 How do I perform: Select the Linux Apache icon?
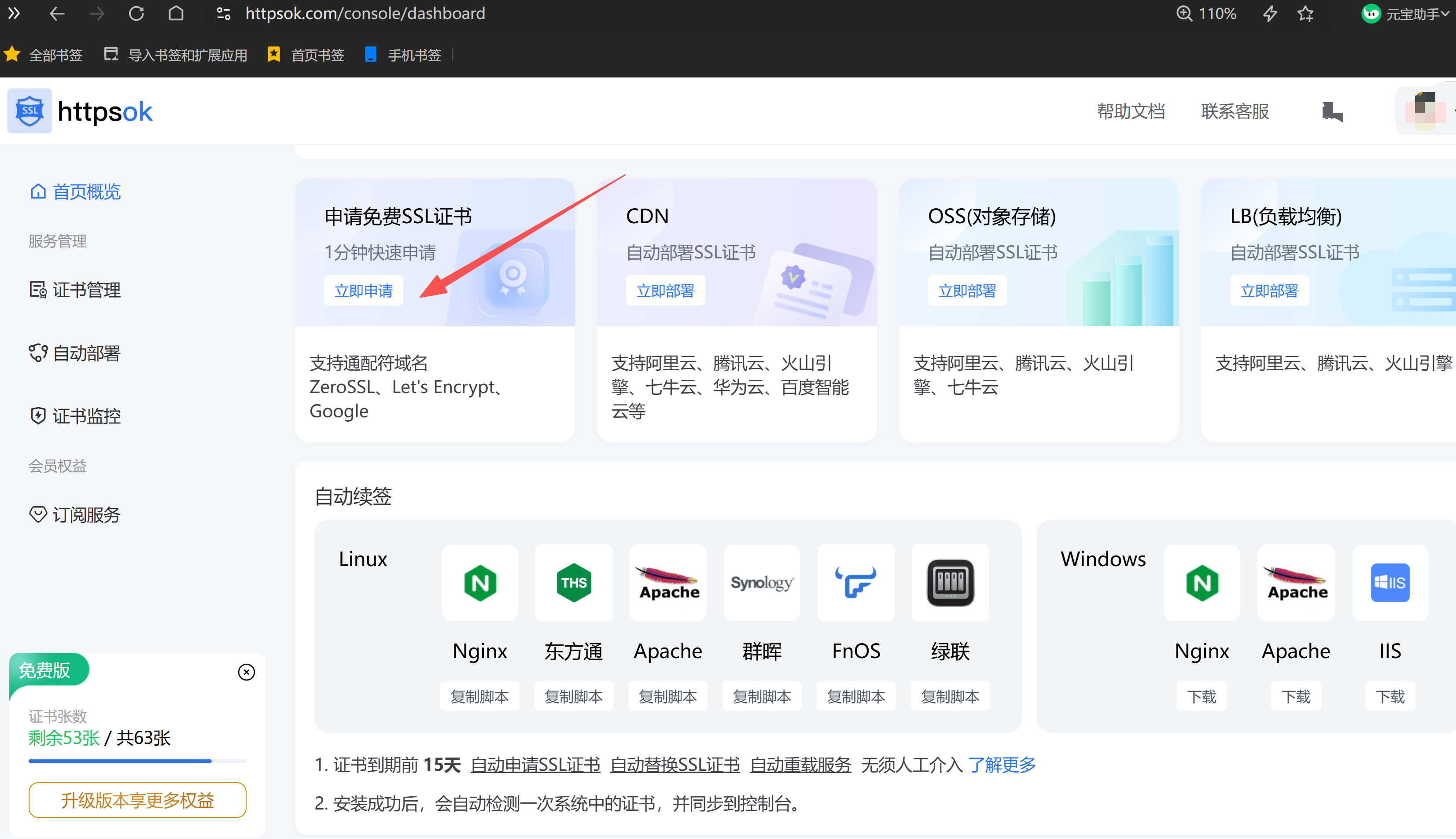tap(668, 582)
